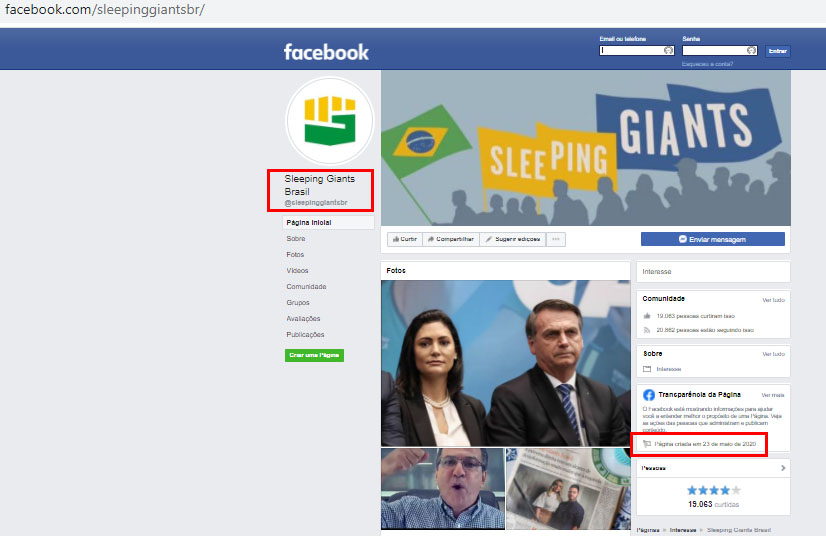Open Avaliações in the left sidebar

pyautogui.click(x=303, y=319)
